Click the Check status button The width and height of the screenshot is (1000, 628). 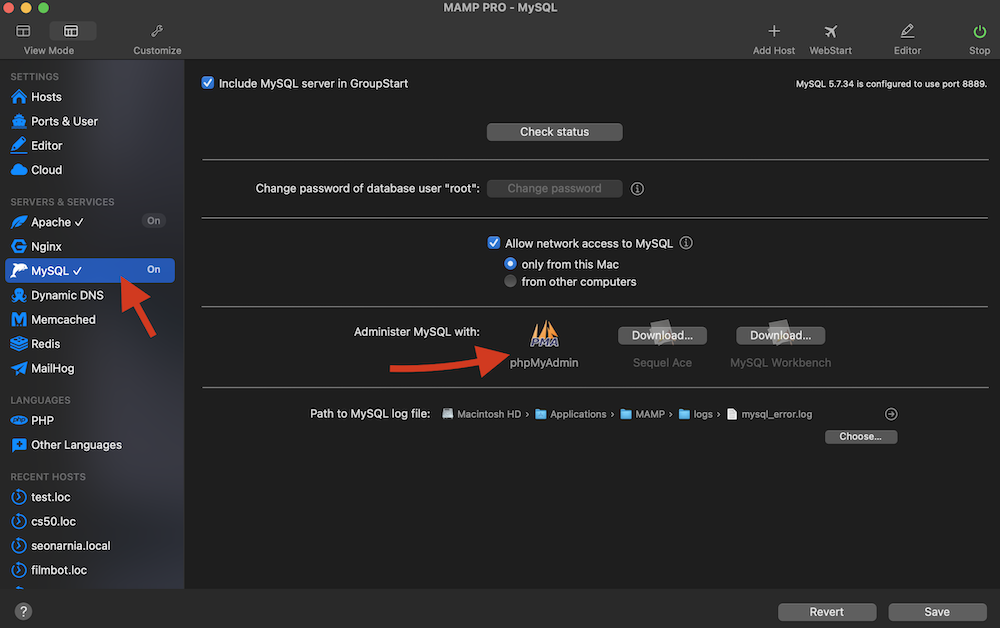pos(554,132)
